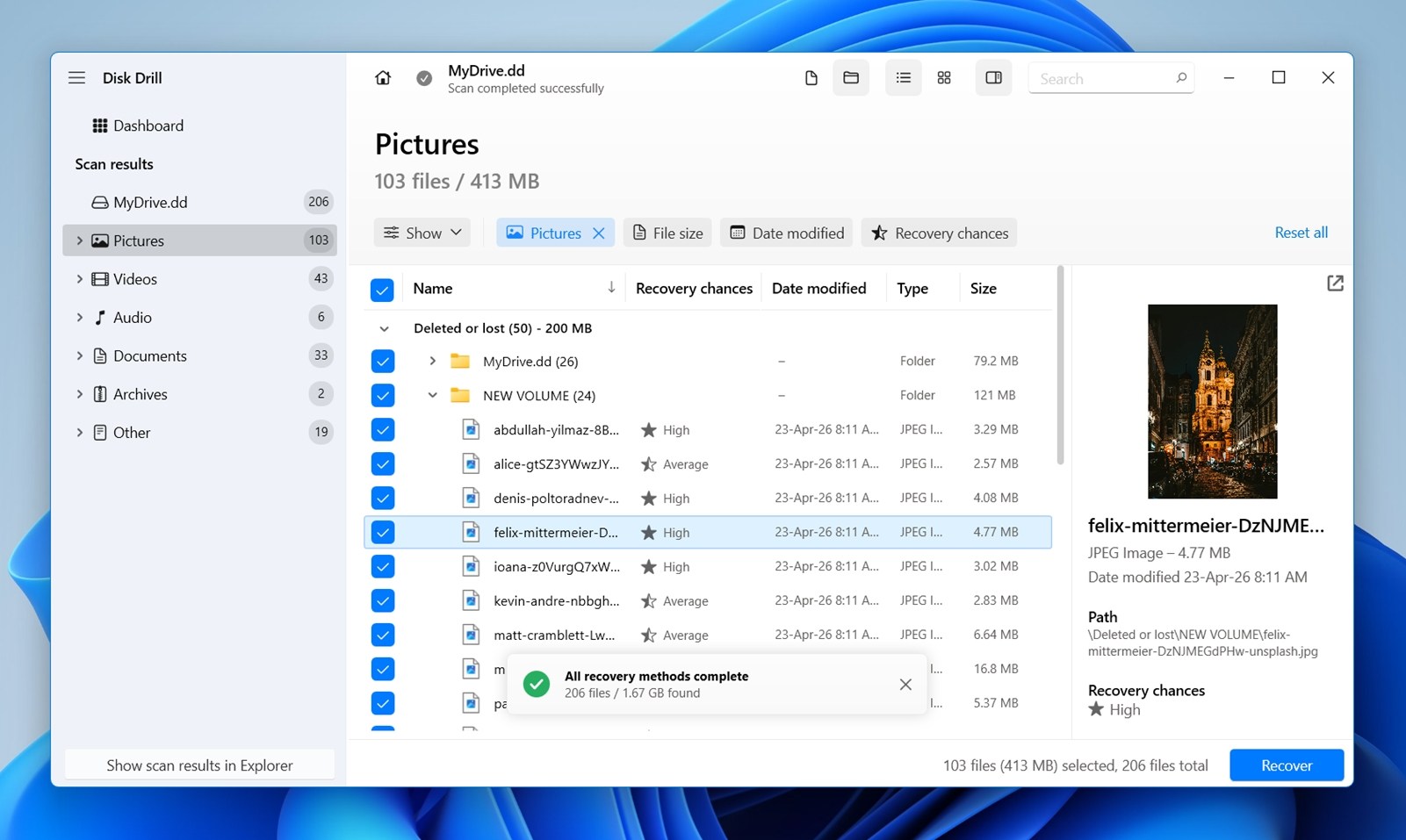Open the Recovery chances filter button
Image resolution: width=1406 pixels, height=840 pixels.
(x=939, y=233)
